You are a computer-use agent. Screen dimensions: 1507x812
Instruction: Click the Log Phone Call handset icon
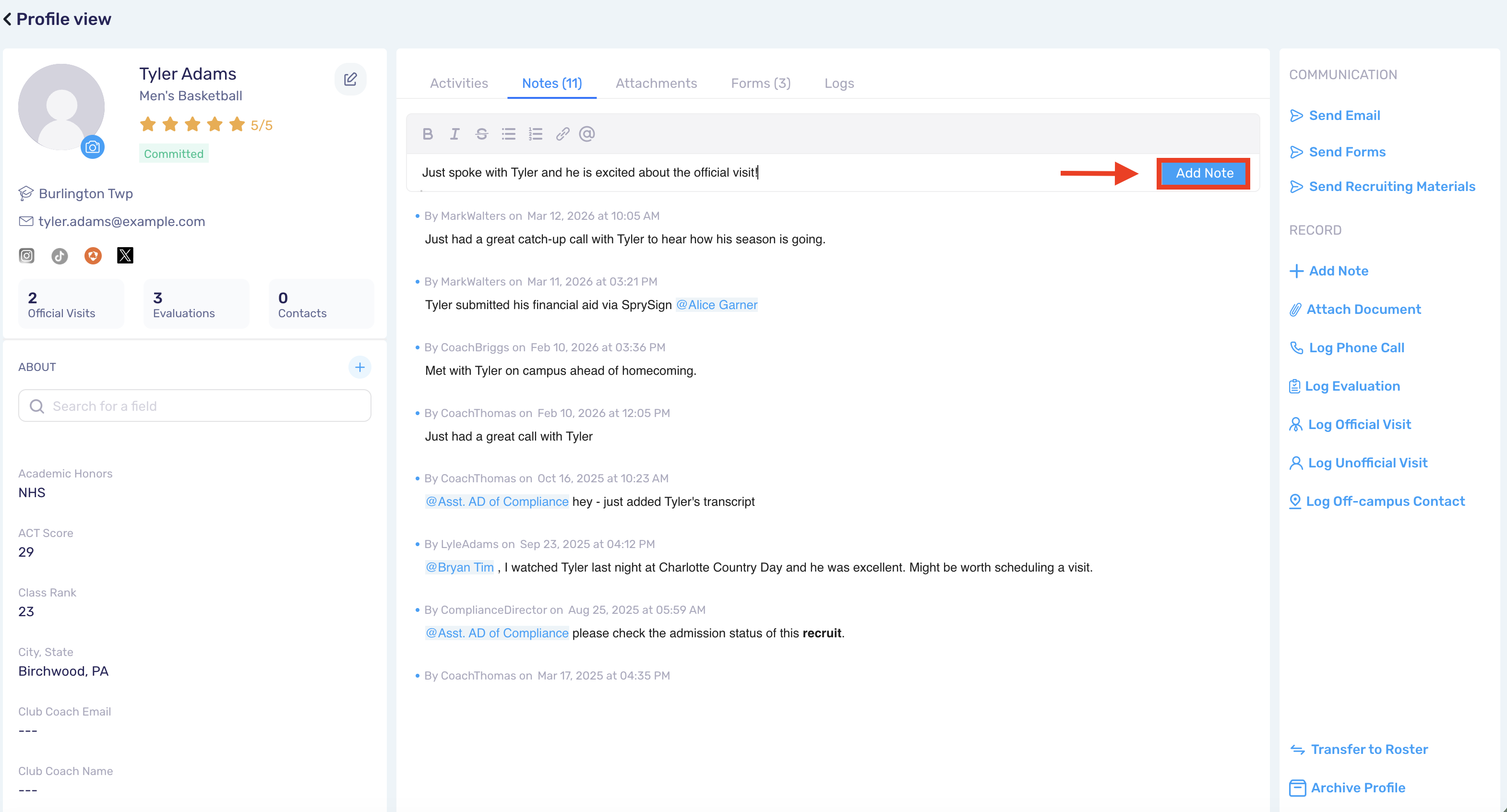[1296, 347]
